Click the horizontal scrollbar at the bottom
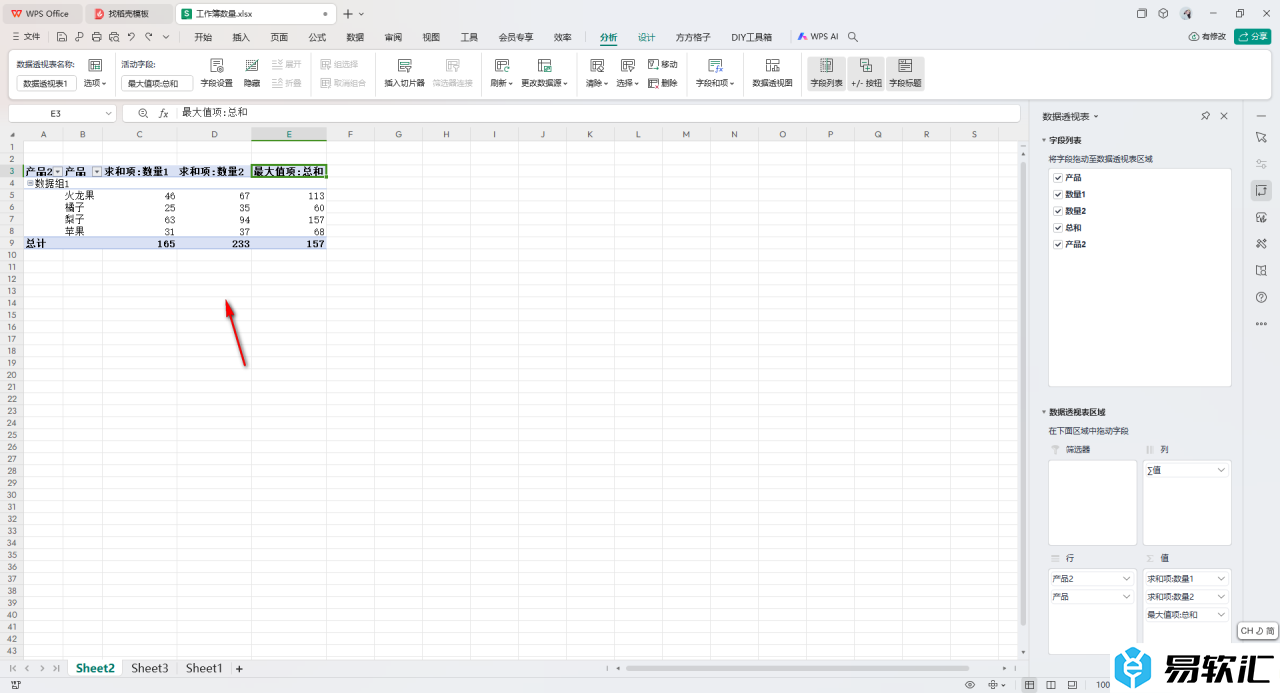 coord(797,668)
